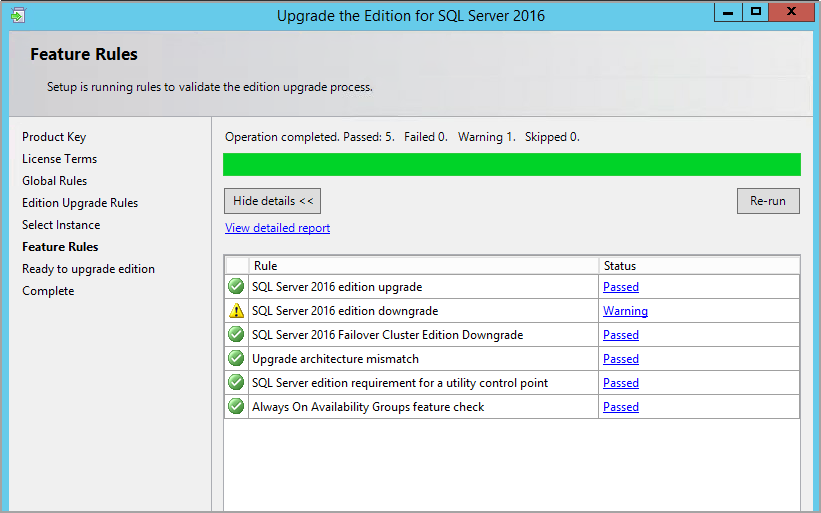Click the green progress bar
Image resolution: width=821 pixels, height=513 pixels.
click(511, 165)
